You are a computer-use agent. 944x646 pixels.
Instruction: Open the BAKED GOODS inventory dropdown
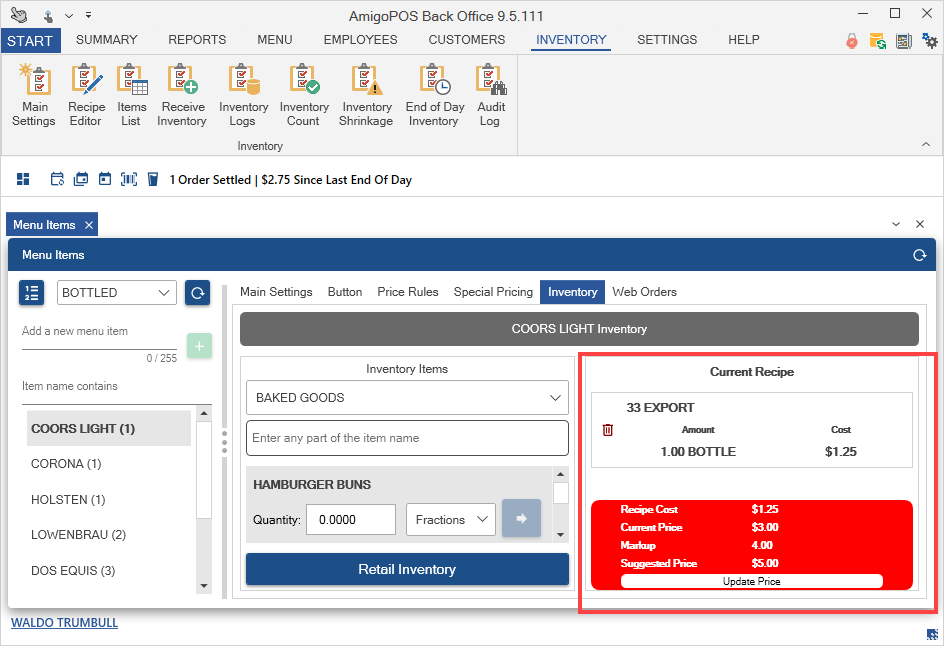click(x=407, y=398)
